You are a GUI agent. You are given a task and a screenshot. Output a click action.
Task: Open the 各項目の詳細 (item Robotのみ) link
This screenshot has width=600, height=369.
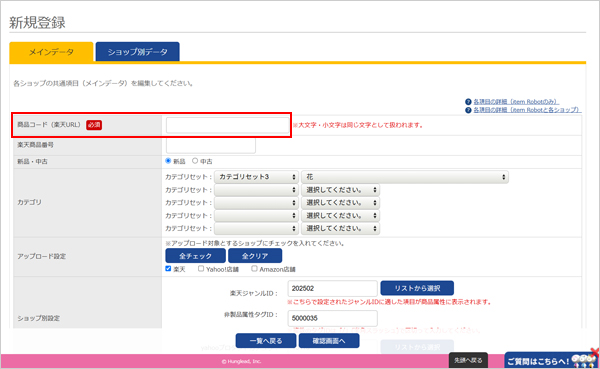point(516,102)
